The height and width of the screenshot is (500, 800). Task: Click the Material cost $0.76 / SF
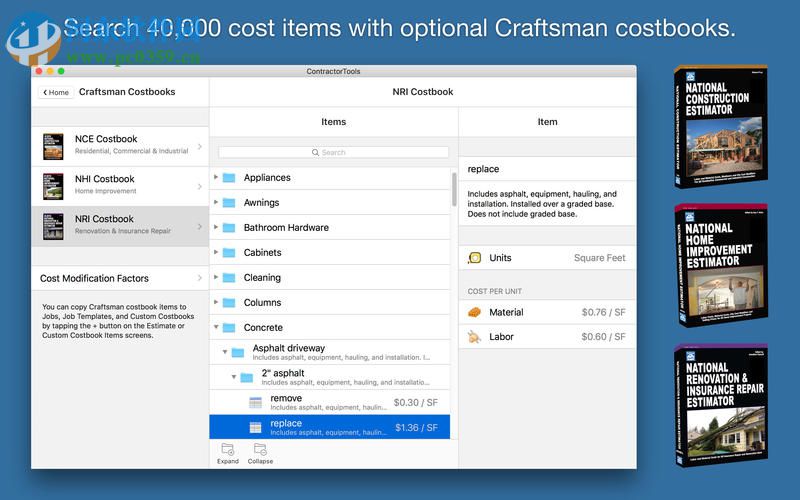pyautogui.click(x=604, y=312)
